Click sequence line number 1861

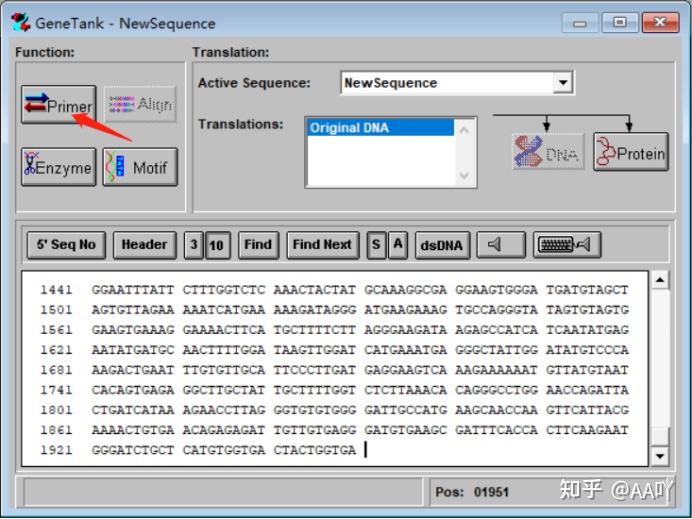[56, 430]
